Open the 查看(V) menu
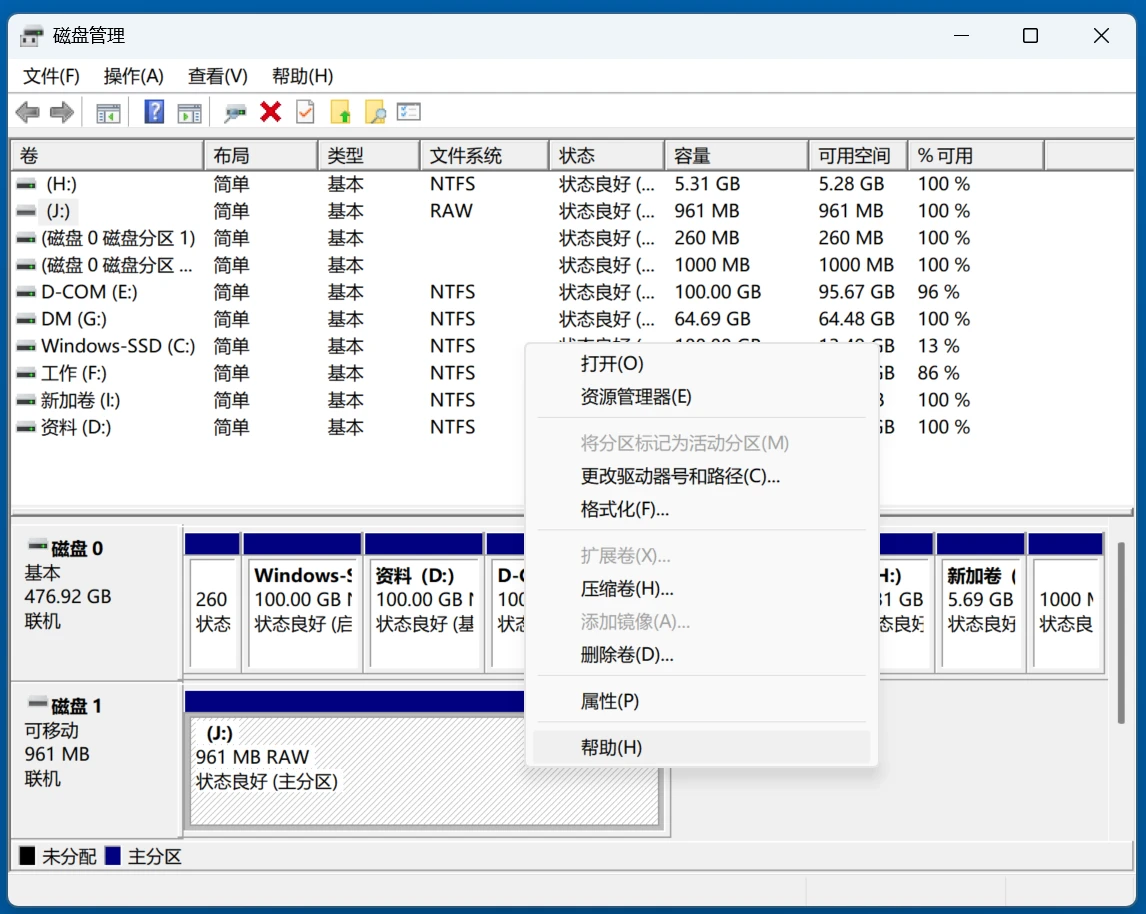Screen dimensions: 1146x914 (x=217, y=76)
